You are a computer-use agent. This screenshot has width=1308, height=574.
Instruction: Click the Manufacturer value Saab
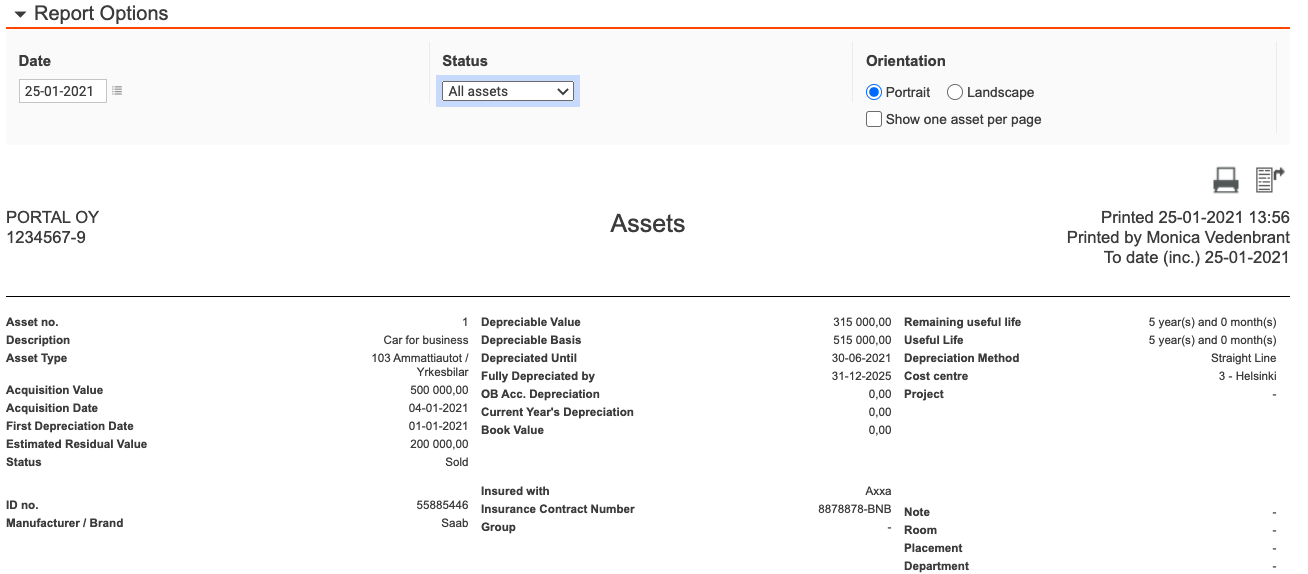tap(454, 523)
